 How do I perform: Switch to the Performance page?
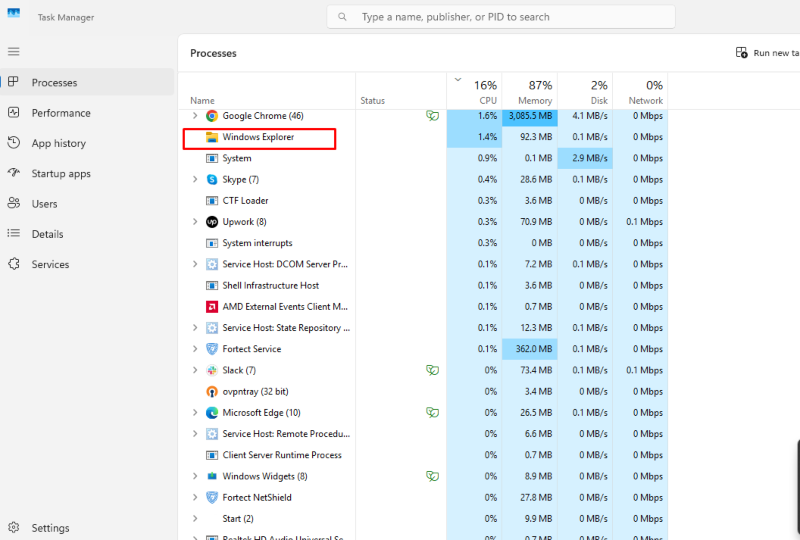tap(87, 113)
